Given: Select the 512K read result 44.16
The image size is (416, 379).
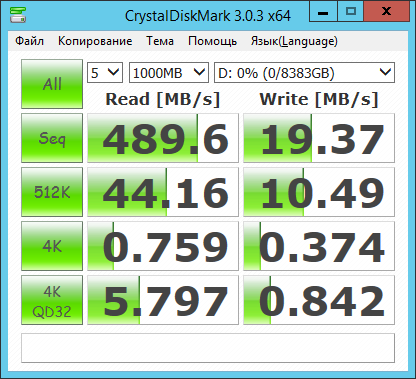Looking at the screenshot, I should pos(163,192).
